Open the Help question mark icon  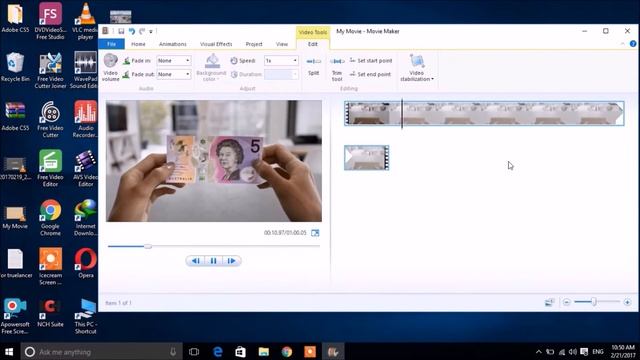tap(633, 44)
